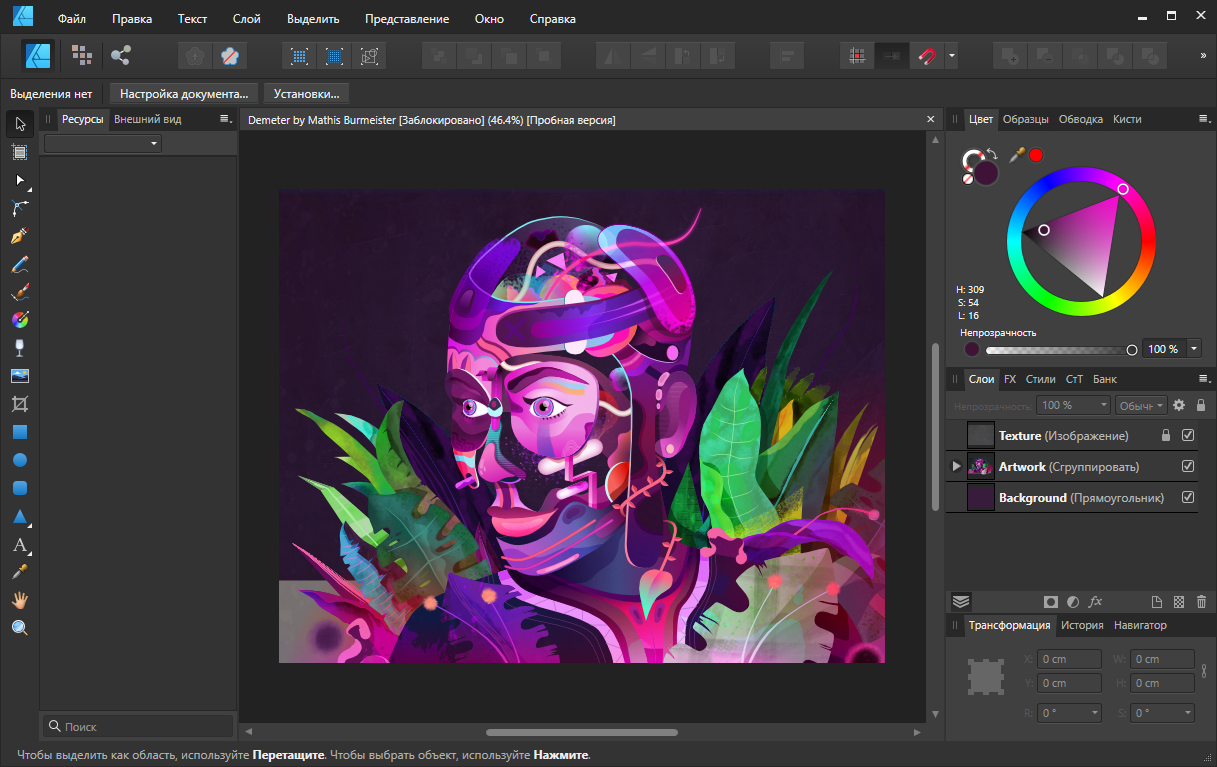Toggle force pixel alignment grid icon

pos(856,56)
